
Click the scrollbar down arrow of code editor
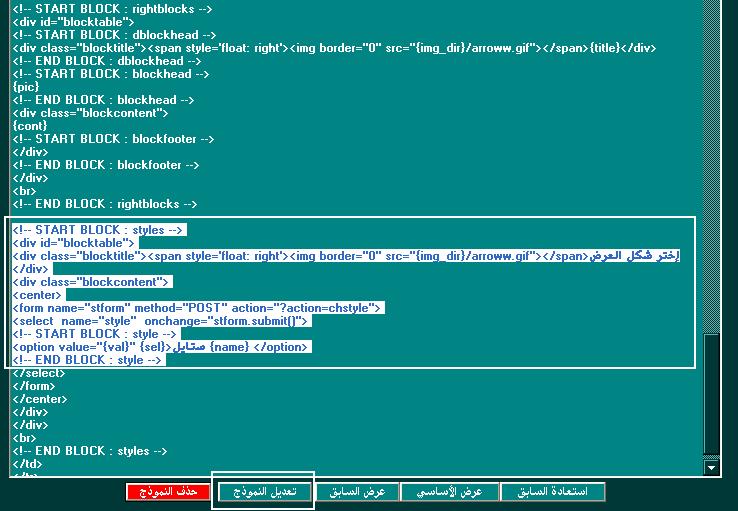[711, 467]
